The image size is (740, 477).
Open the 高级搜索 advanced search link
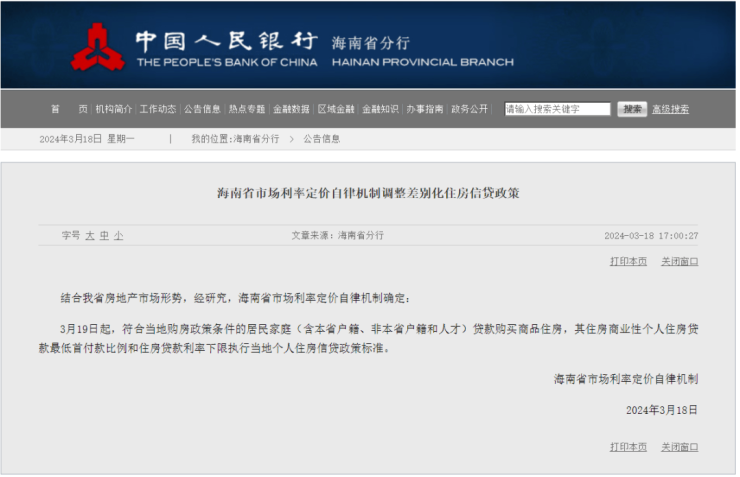point(670,109)
